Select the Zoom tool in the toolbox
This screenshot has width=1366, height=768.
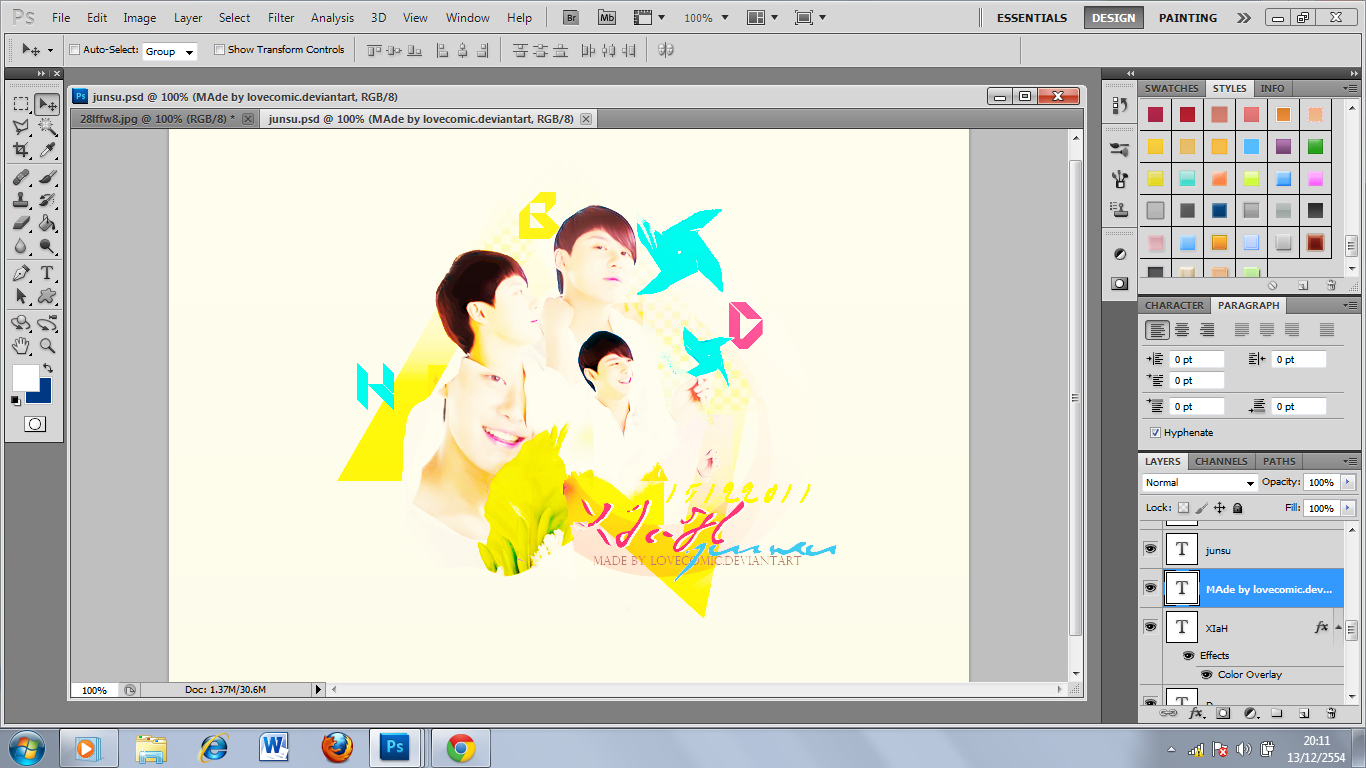pos(47,346)
